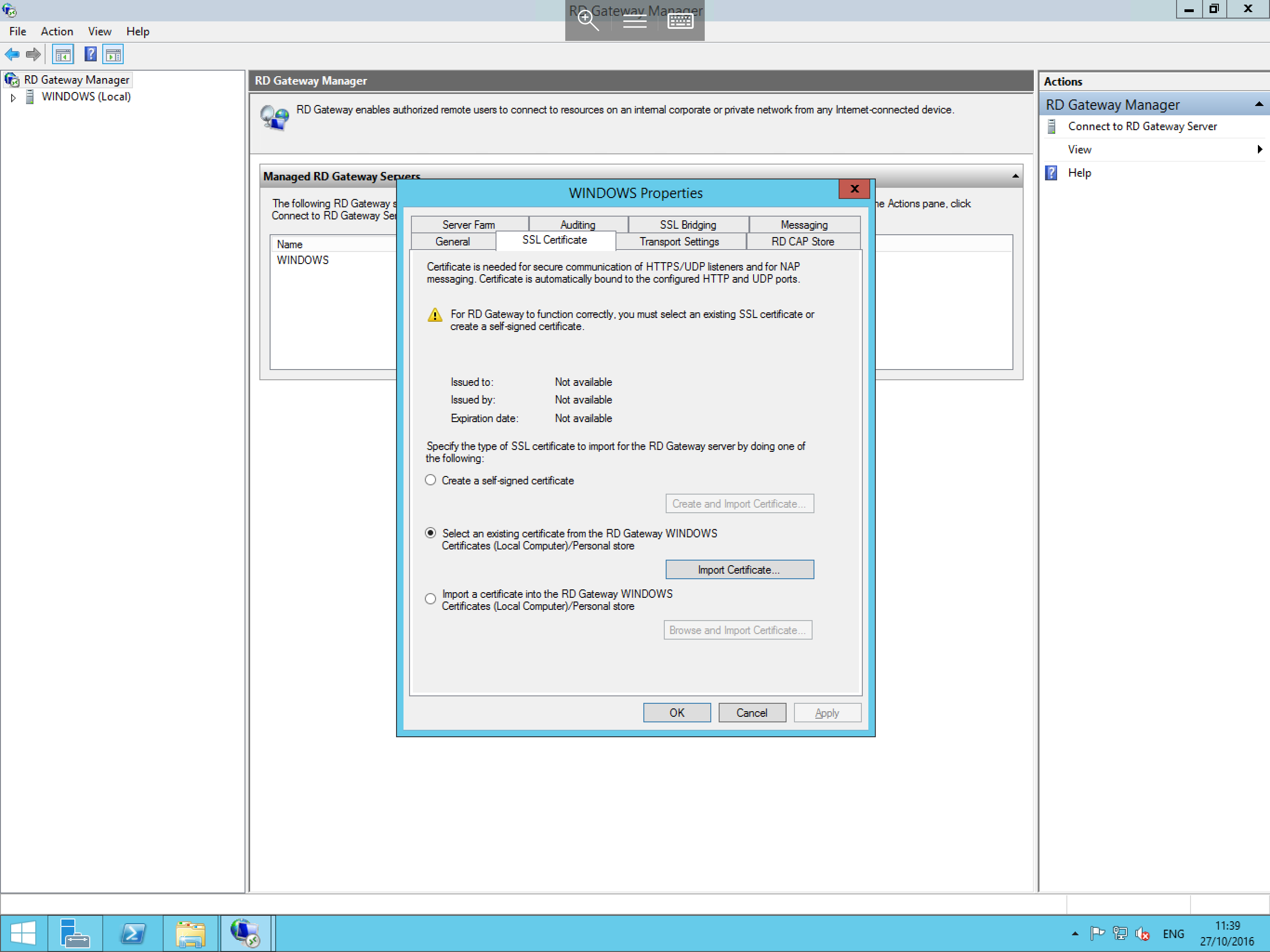Toggle the console tree pane icon
The image size is (1270, 952).
coord(63,54)
